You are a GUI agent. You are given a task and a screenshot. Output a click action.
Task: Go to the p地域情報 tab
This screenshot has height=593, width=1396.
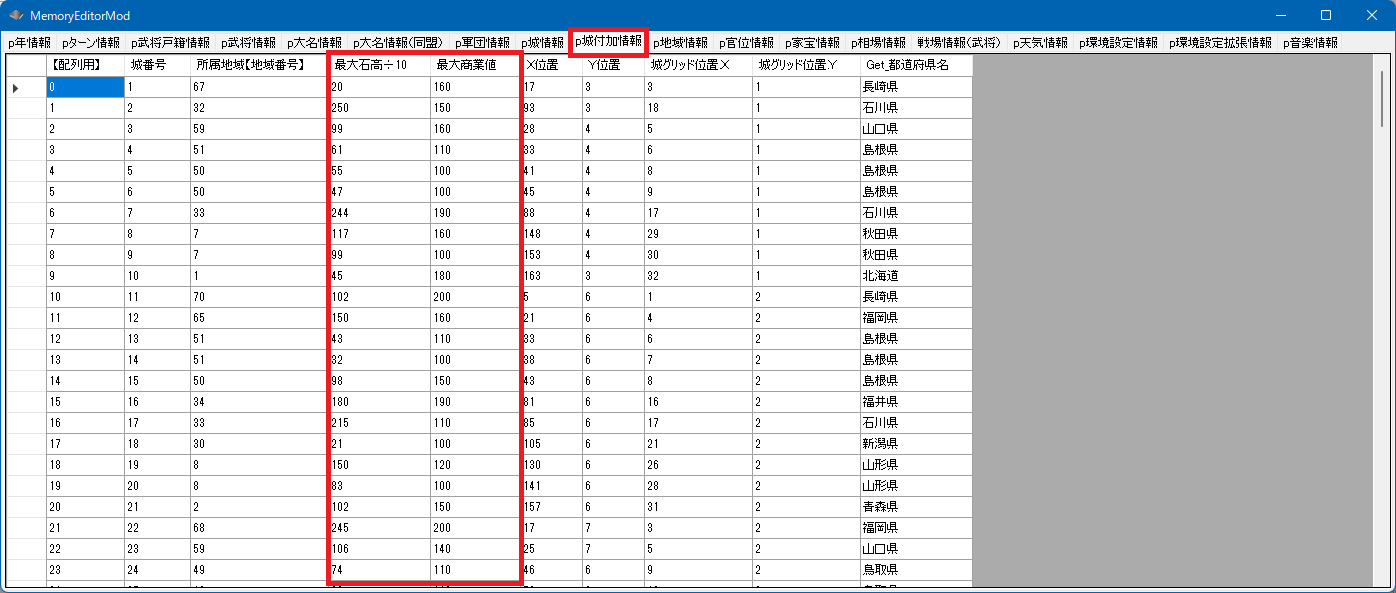(x=680, y=43)
